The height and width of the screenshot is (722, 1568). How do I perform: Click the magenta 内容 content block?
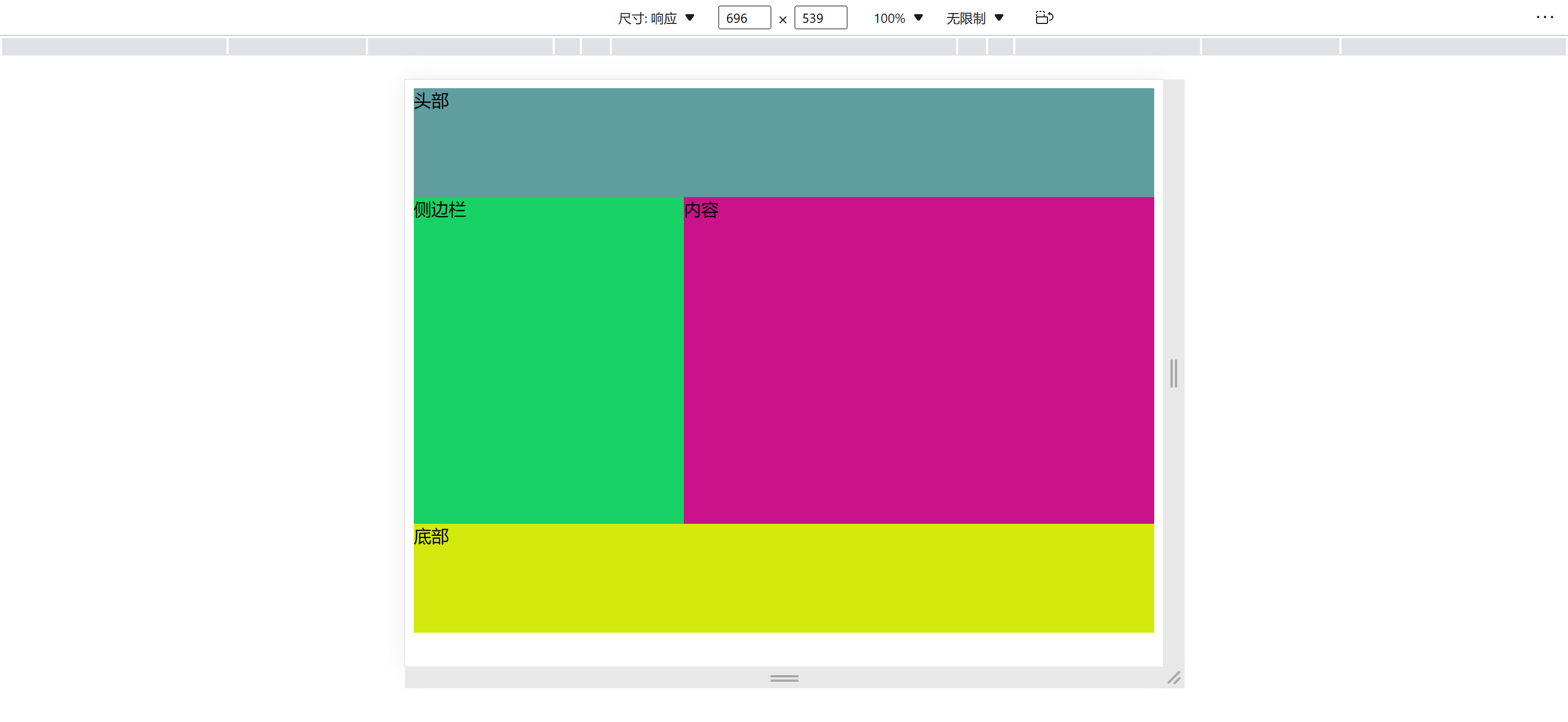[x=918, y=360]
